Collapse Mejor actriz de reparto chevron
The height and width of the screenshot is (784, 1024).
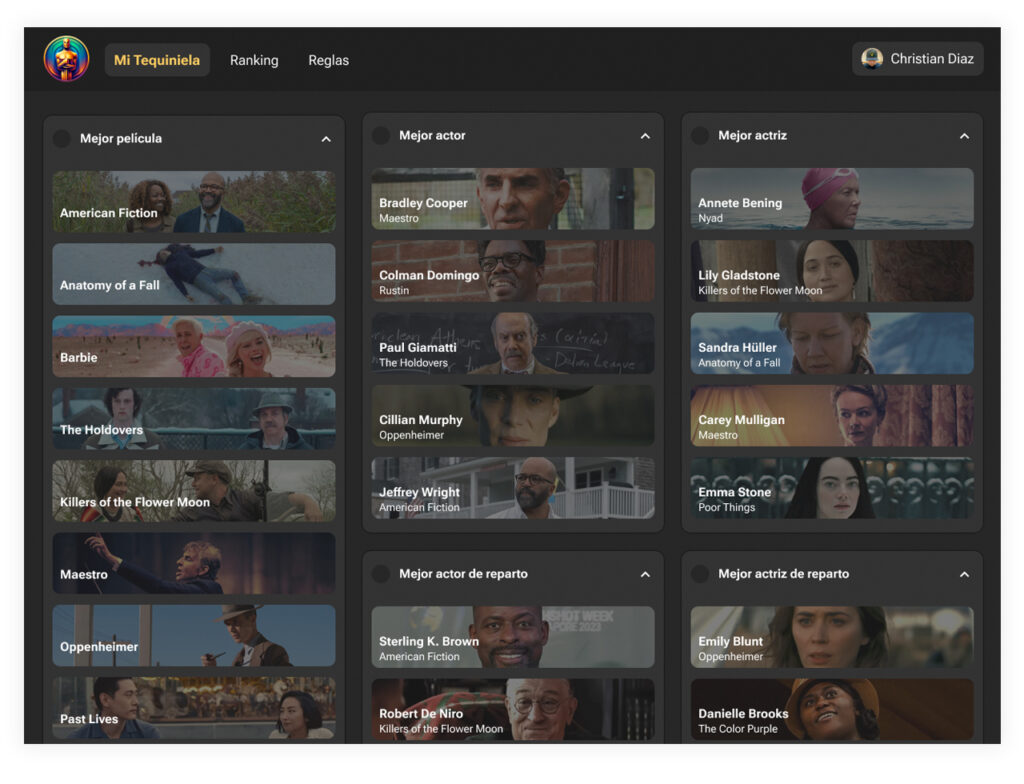pos(964,574)
